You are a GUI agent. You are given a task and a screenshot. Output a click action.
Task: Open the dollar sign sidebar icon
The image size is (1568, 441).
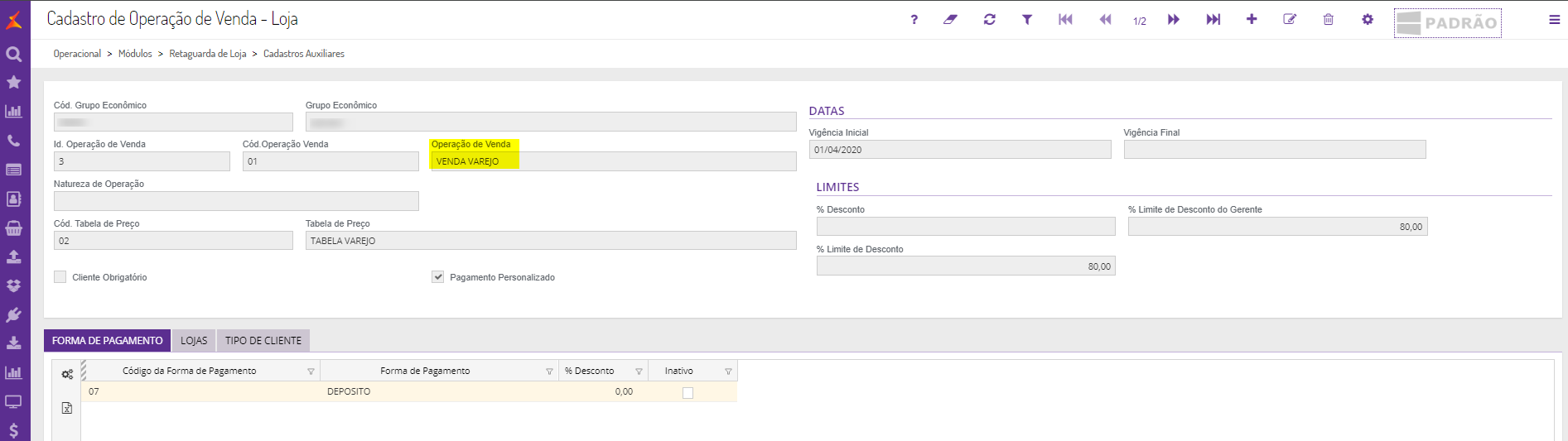[14, 431]
